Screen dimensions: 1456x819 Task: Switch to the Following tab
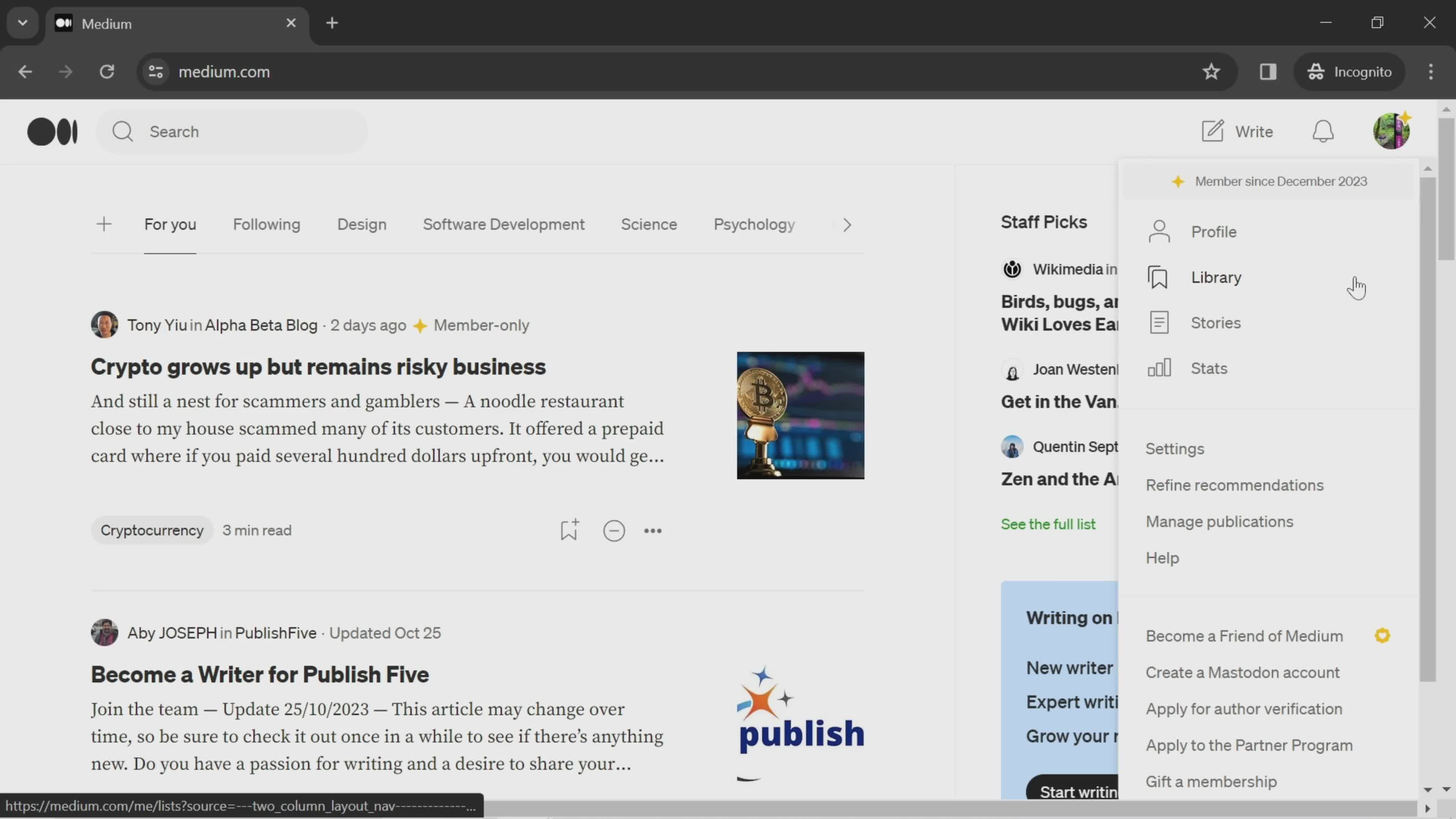267,224
